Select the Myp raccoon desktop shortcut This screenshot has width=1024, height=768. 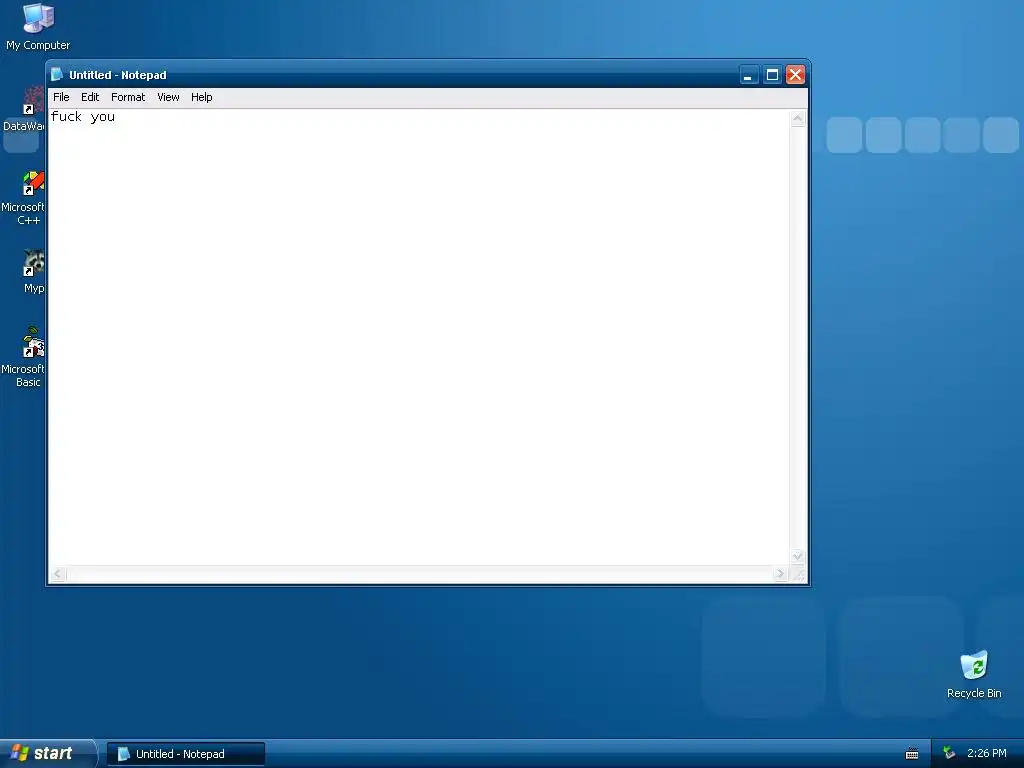click(x=33, y=272)
